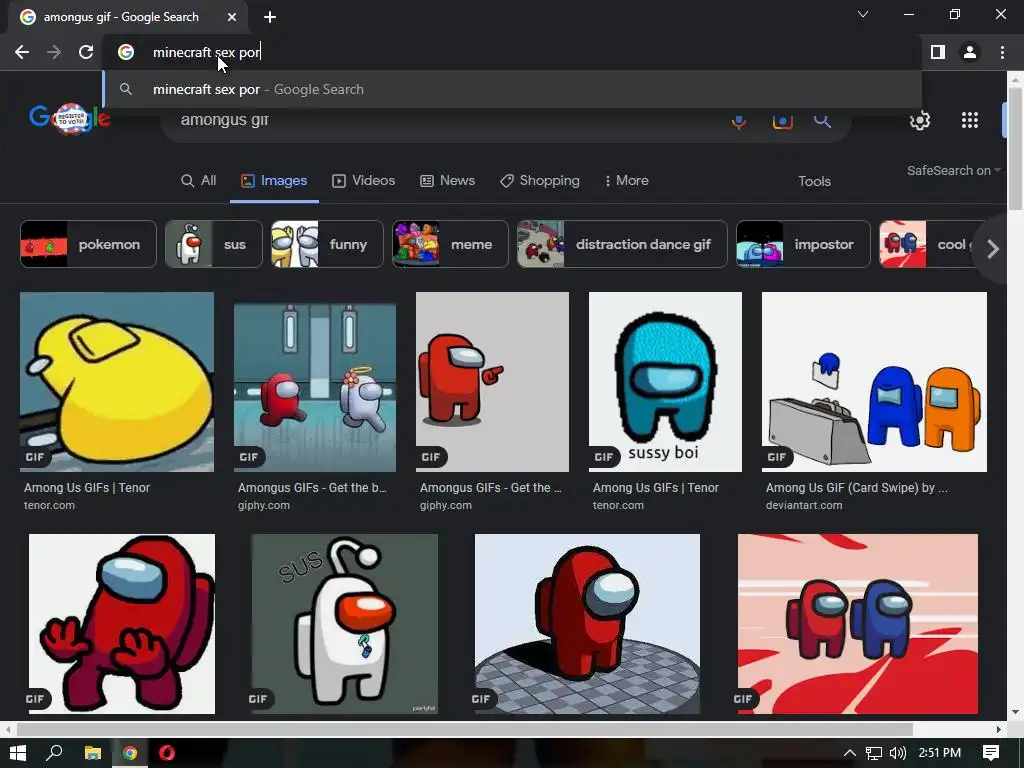Open the network status icon

point(874,753)
